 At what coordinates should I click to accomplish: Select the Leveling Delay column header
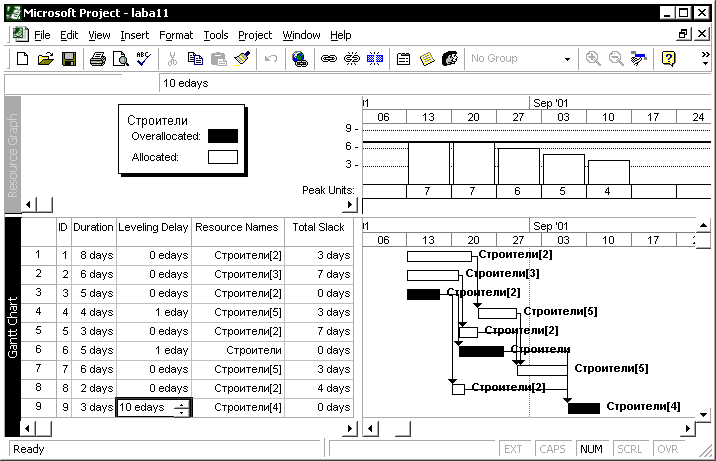pyautogui.click(x=153, y=232)
